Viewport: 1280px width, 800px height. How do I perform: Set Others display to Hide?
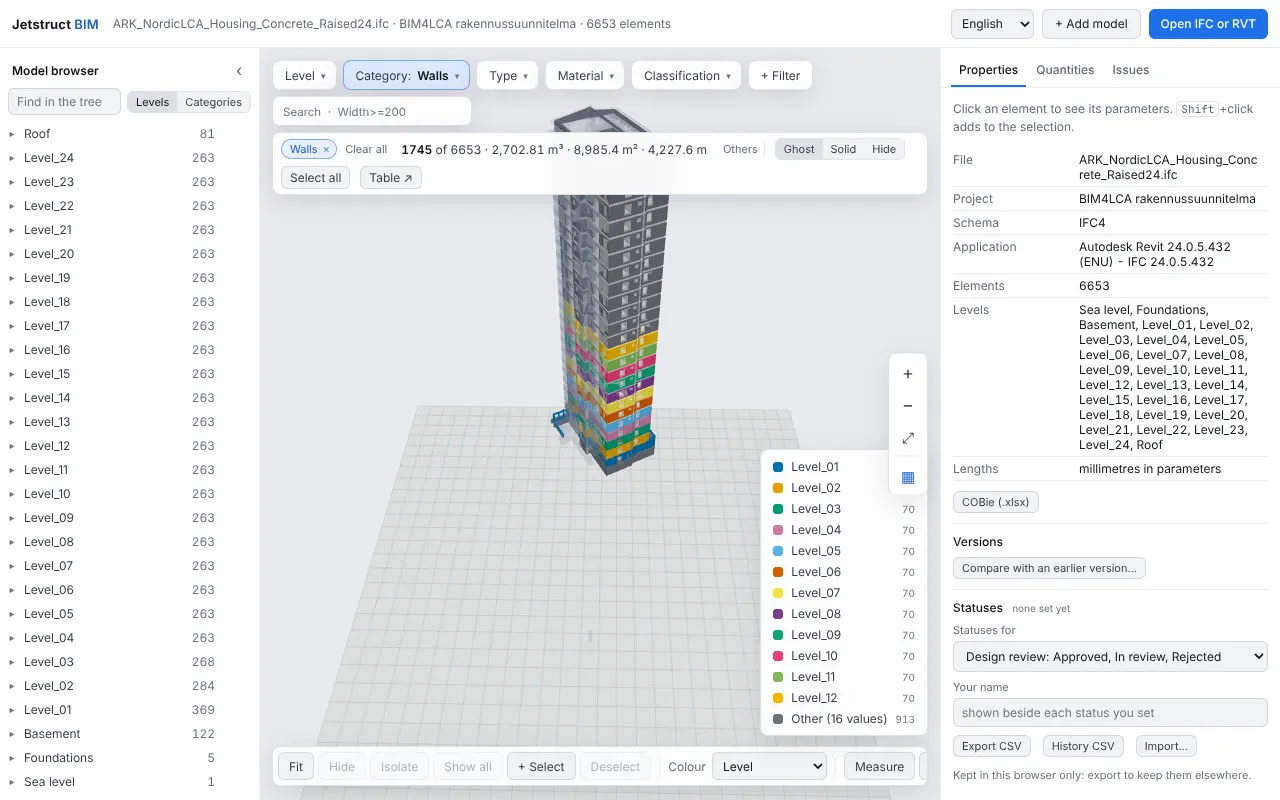pyautogui.click(x=884, y=149)
